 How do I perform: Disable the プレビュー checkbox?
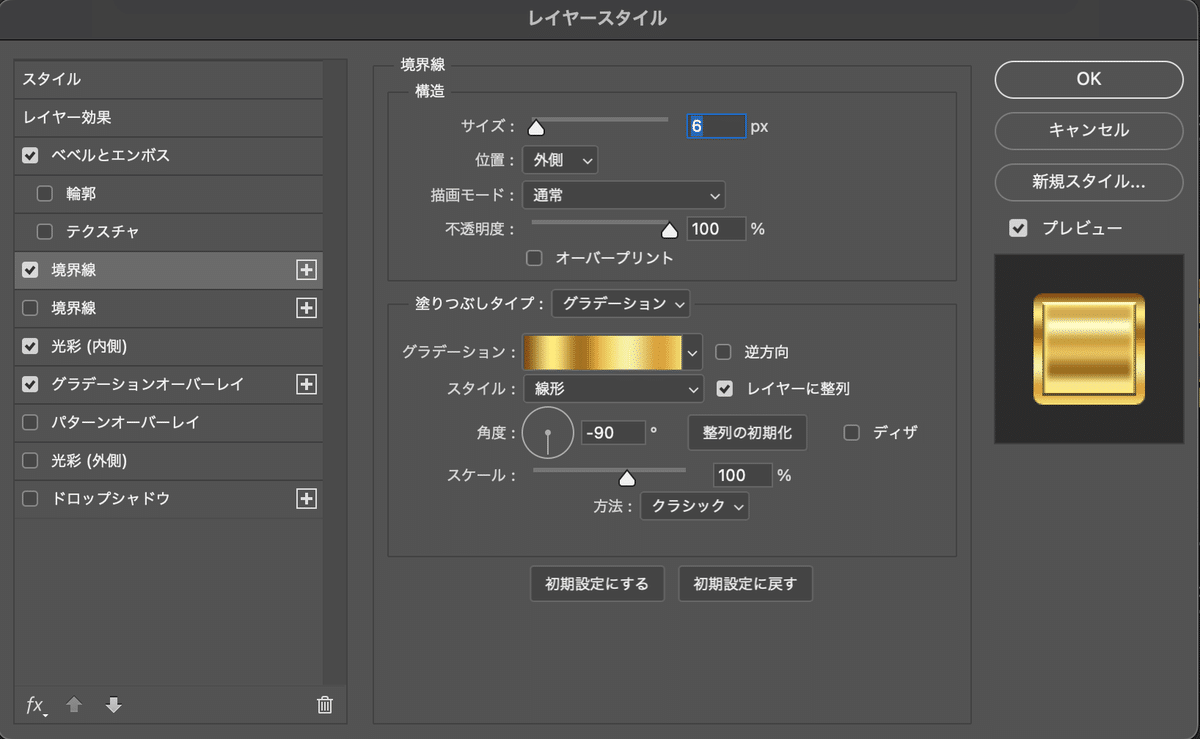click(x=1018, y=227)
